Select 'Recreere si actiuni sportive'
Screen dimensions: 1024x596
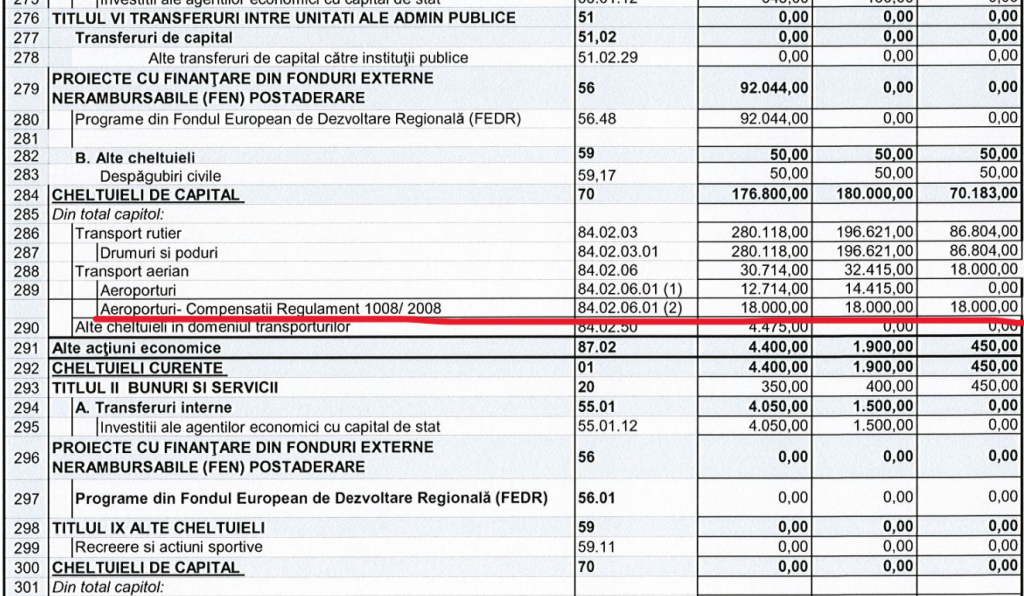click(168, 546)
